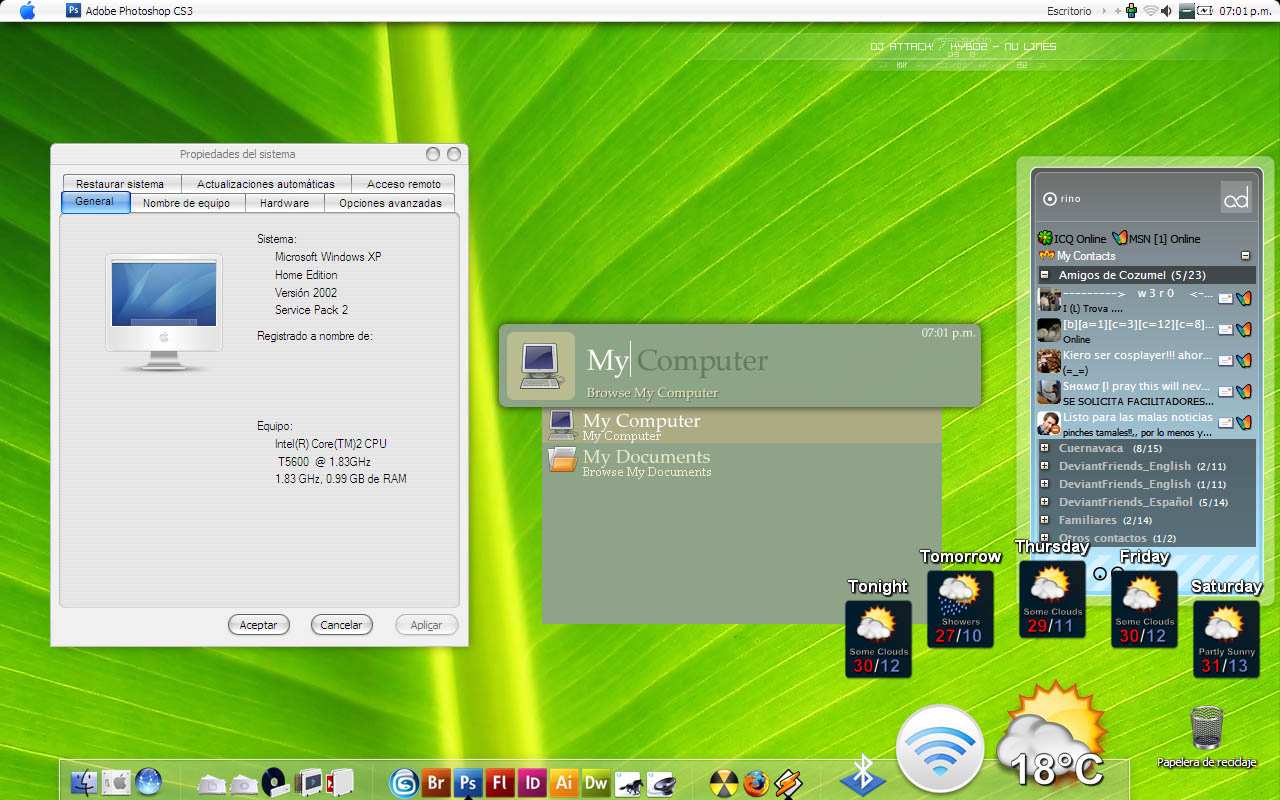Click the clock showing 07:01 p.m. in top bar

pos(1247,11)
